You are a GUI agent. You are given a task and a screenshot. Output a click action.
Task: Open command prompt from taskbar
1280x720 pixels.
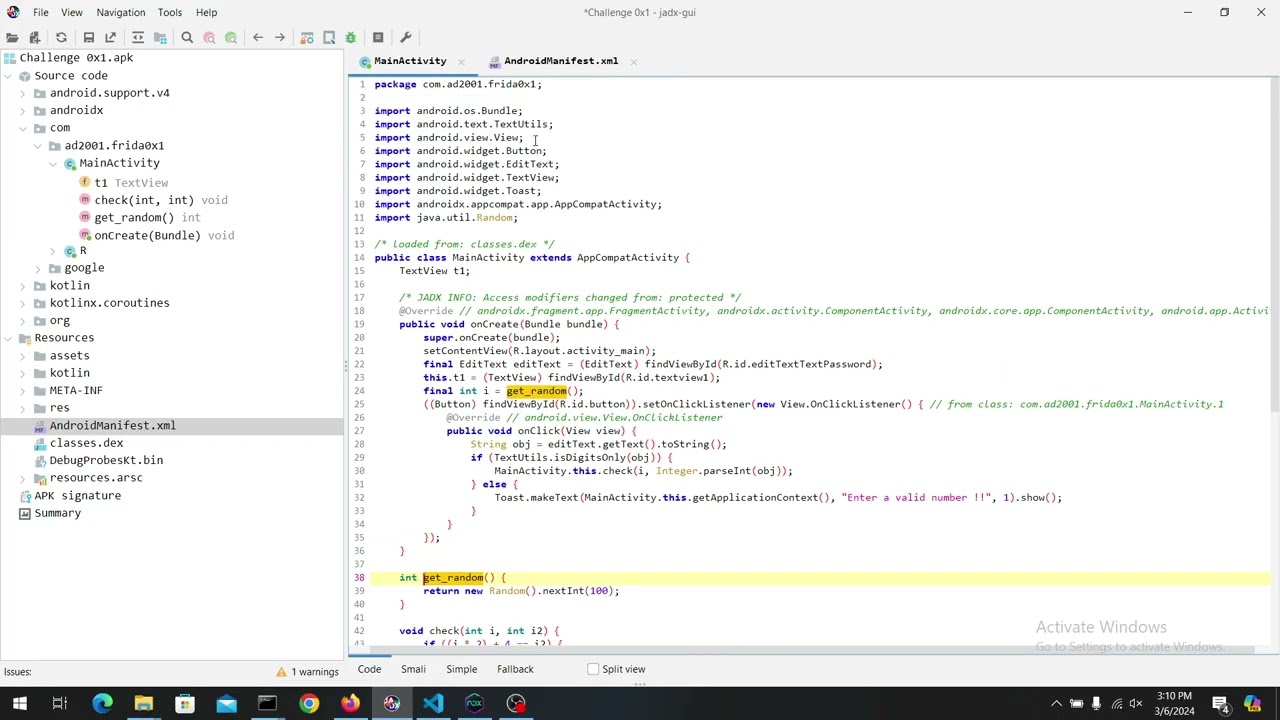[268, 703]
